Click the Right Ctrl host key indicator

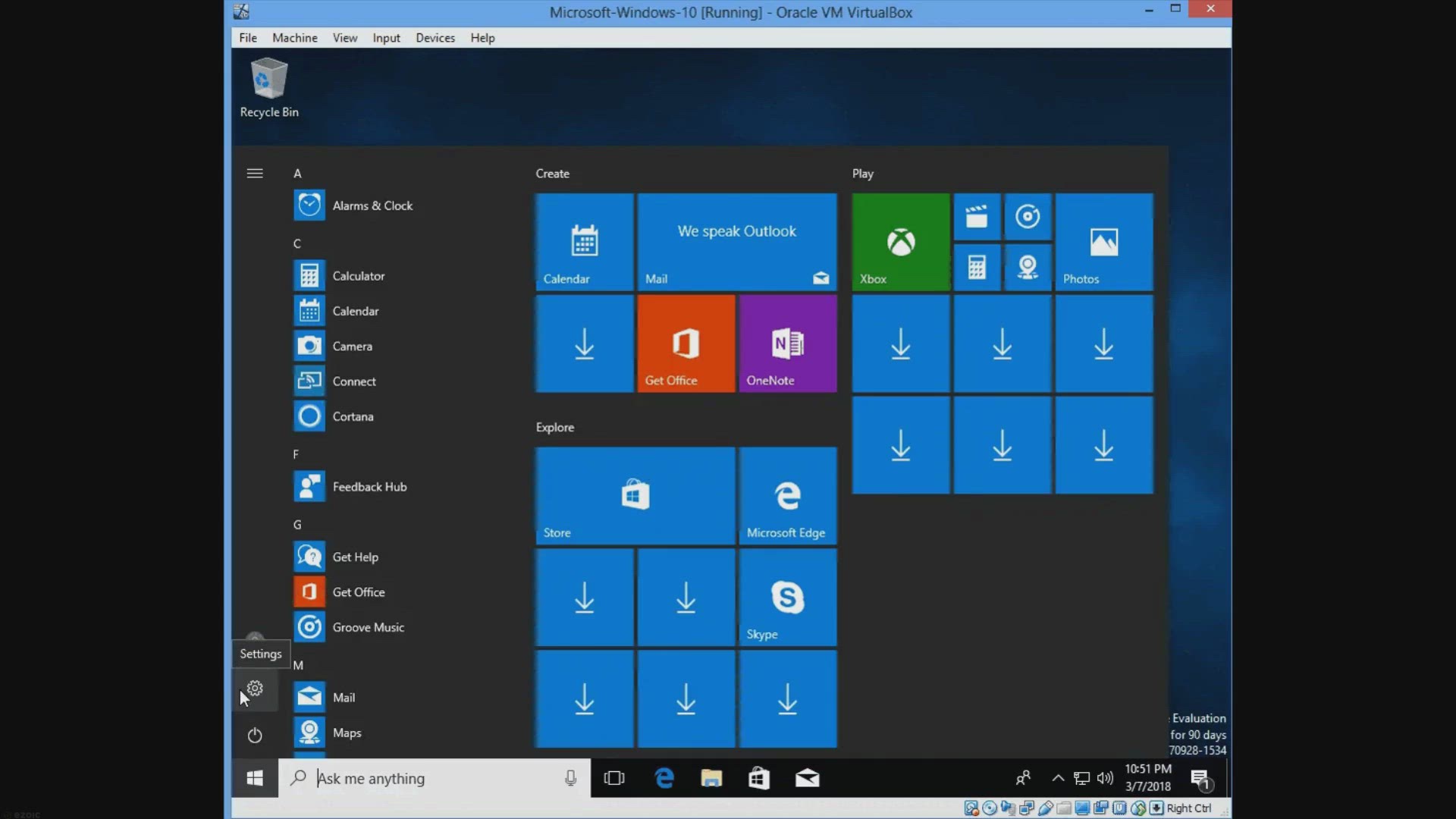click(x=1189, y=808)
